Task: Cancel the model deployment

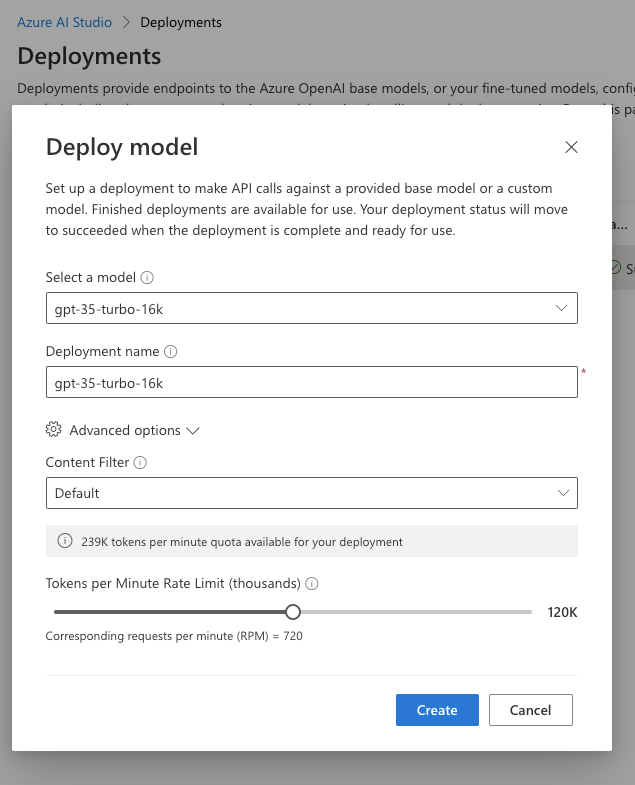Action: (530, 710)
